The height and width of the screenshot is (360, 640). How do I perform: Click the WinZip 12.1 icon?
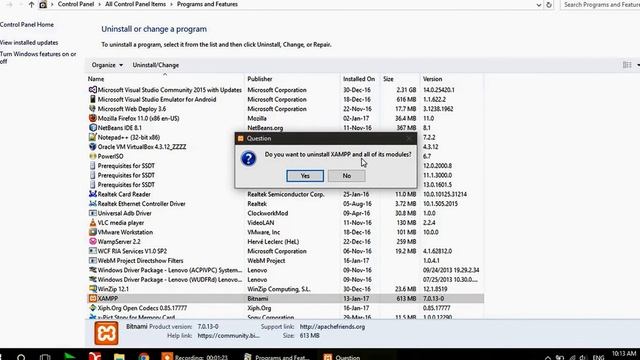coord(93,289)
